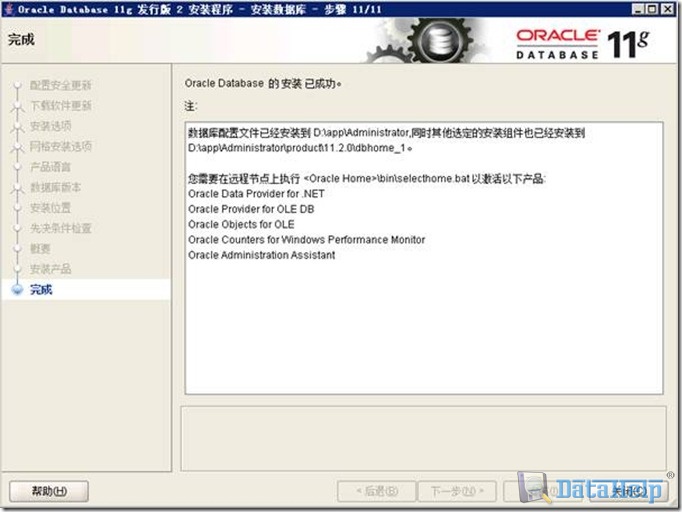Click the Close (关闭) button at bottom right

click(x=629, y=491)
